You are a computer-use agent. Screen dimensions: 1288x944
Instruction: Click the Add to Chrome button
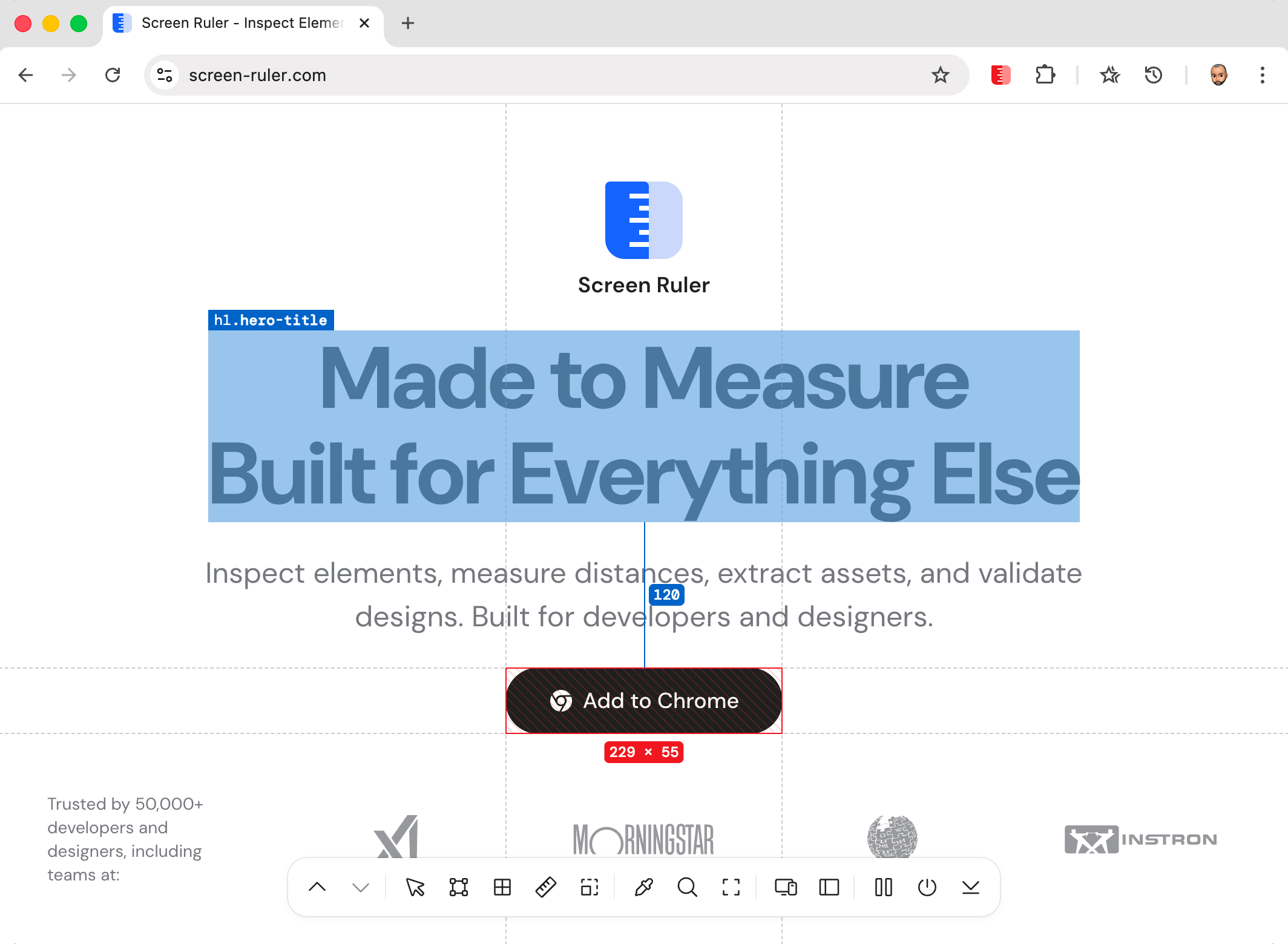click(x=644, y=701)
